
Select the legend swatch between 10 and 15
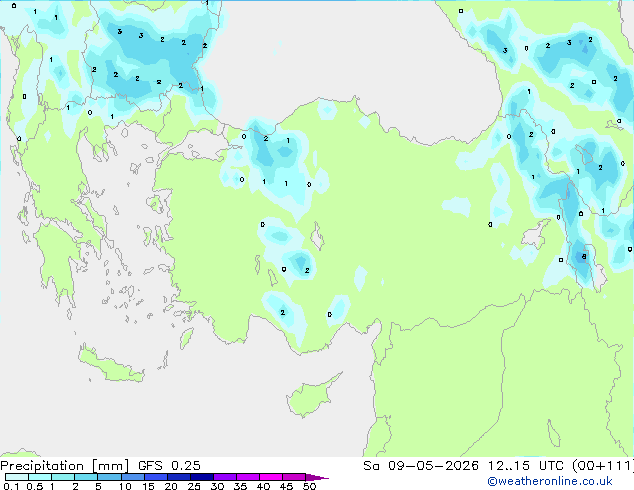point(132,477)
